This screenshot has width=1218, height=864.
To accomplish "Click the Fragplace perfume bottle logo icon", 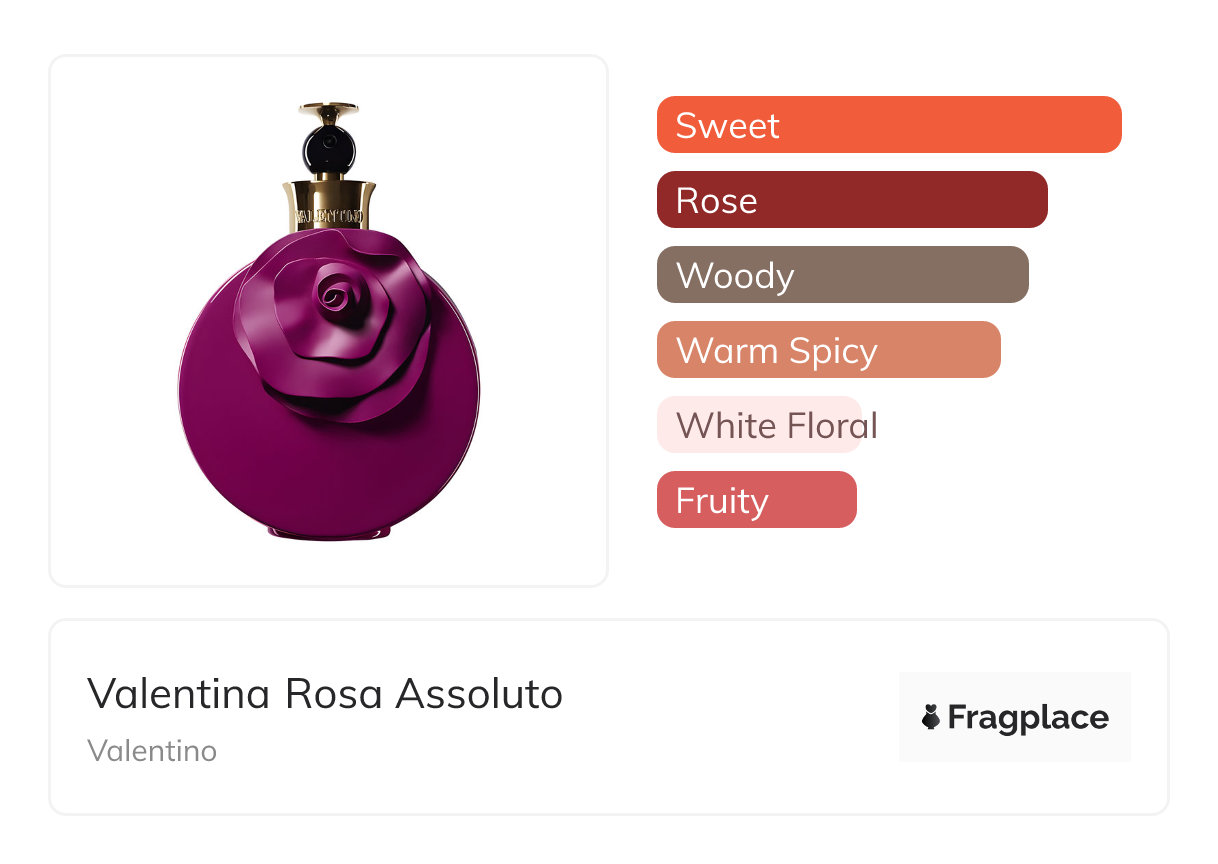I will (931, 717).
